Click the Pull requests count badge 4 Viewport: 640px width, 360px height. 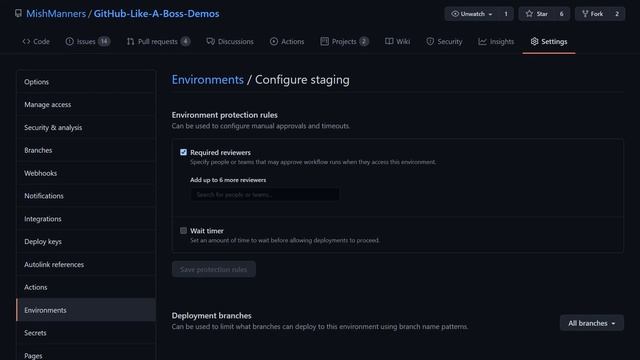185,42
